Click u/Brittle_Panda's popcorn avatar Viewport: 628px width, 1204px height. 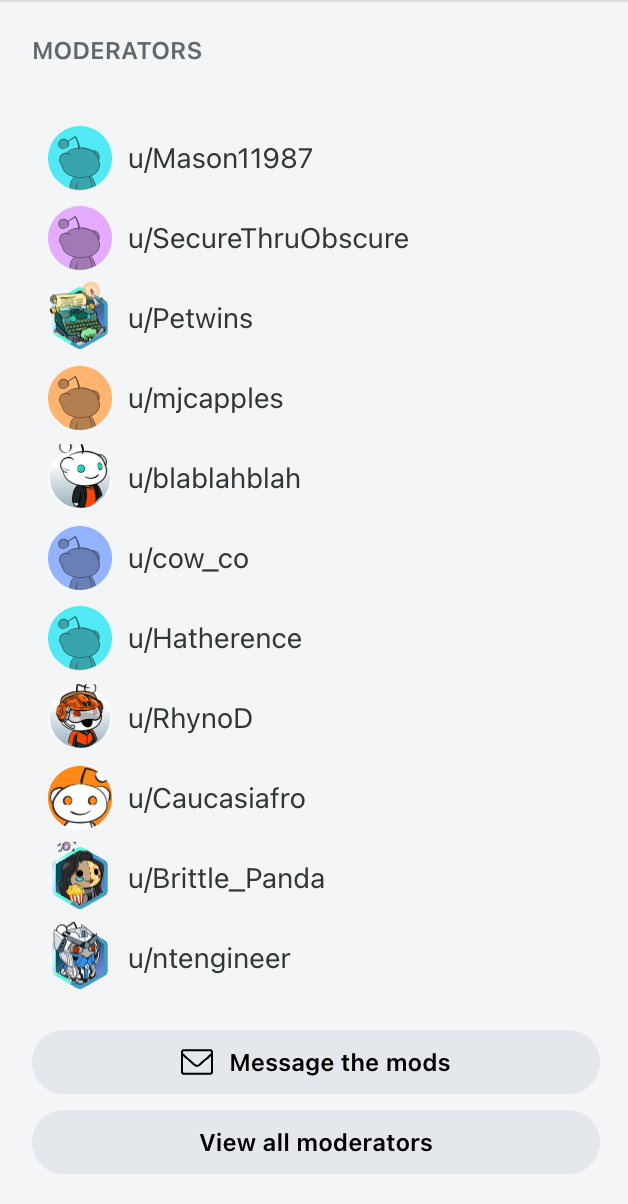point(80,876)
